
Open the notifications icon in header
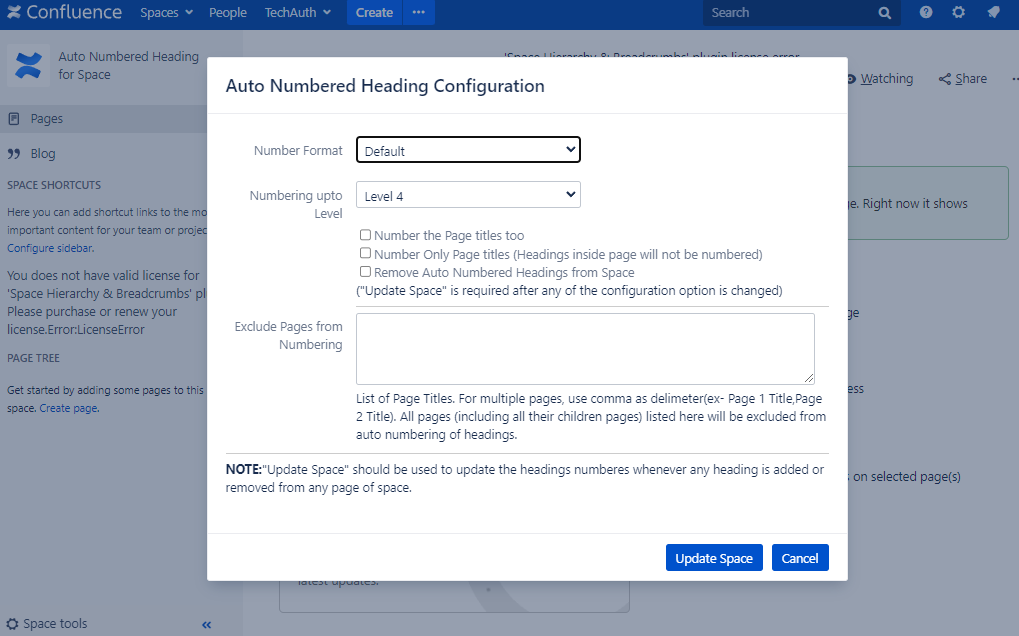pos(993,12)
